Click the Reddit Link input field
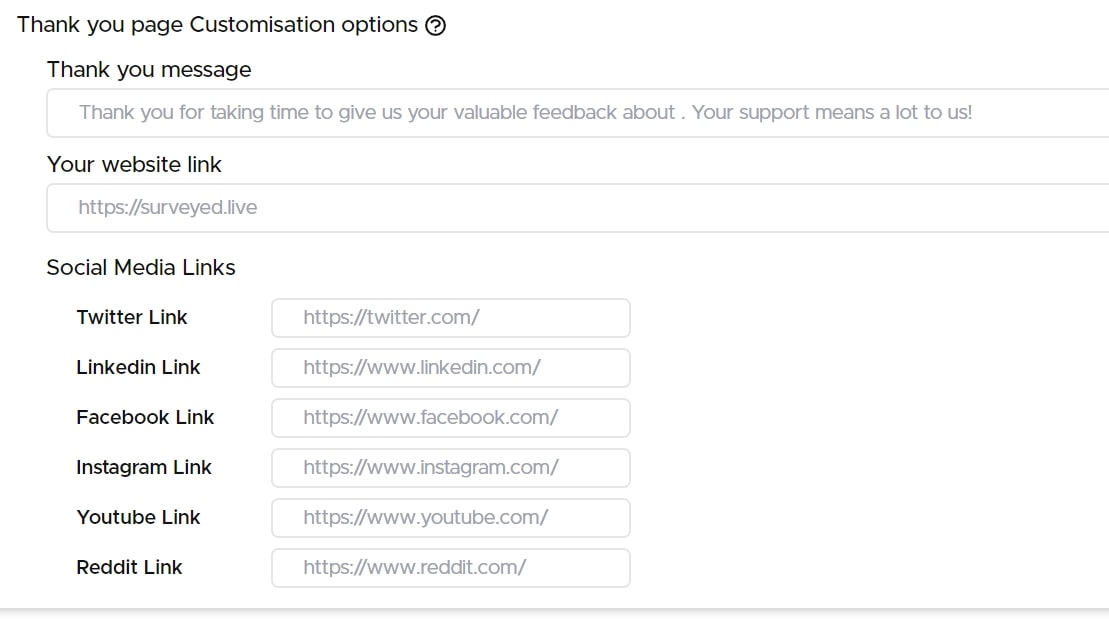This screenshot has width=1109, height=622. click(x=450, y=567)
